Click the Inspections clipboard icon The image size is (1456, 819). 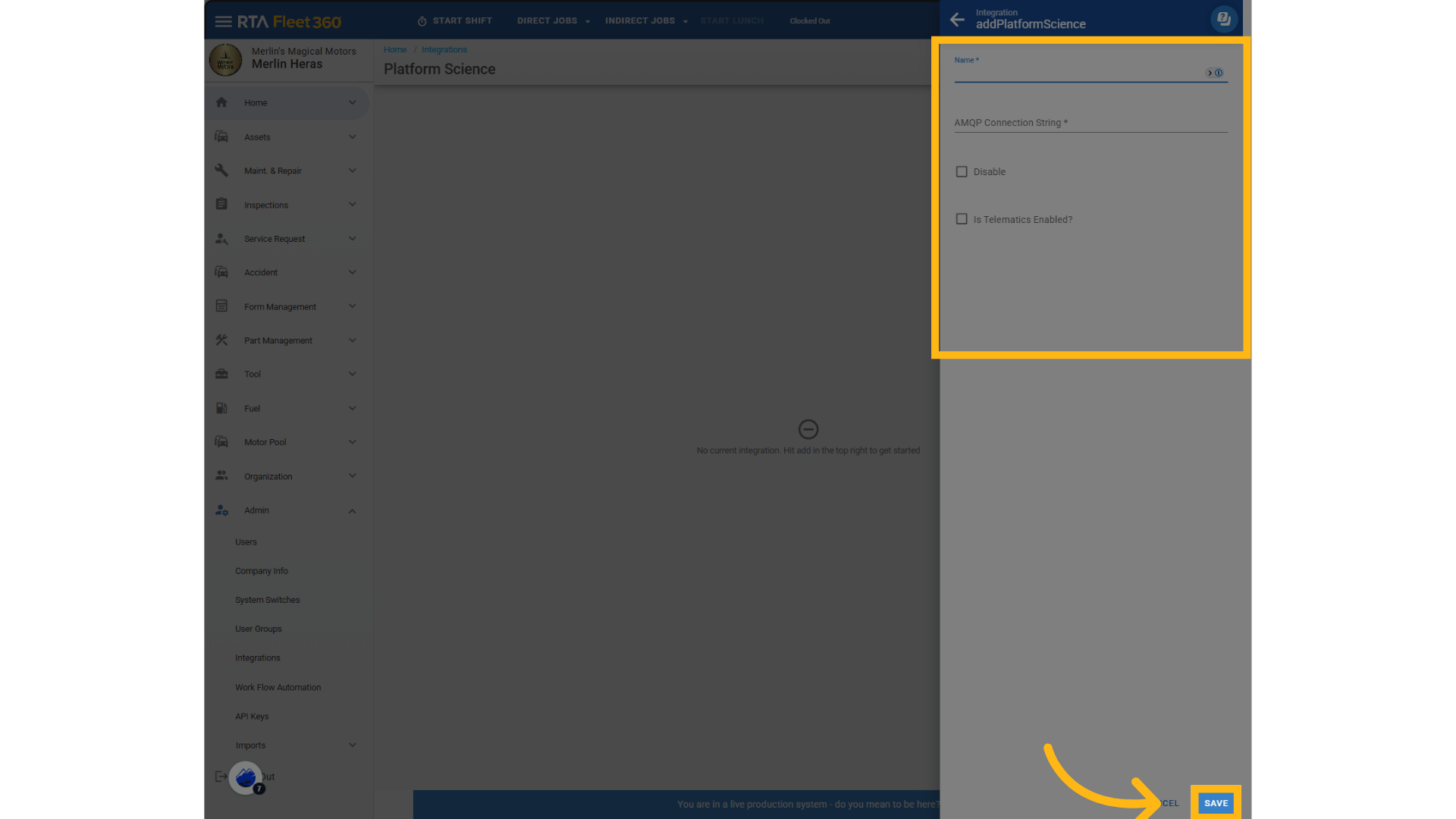tap(221, 205)
